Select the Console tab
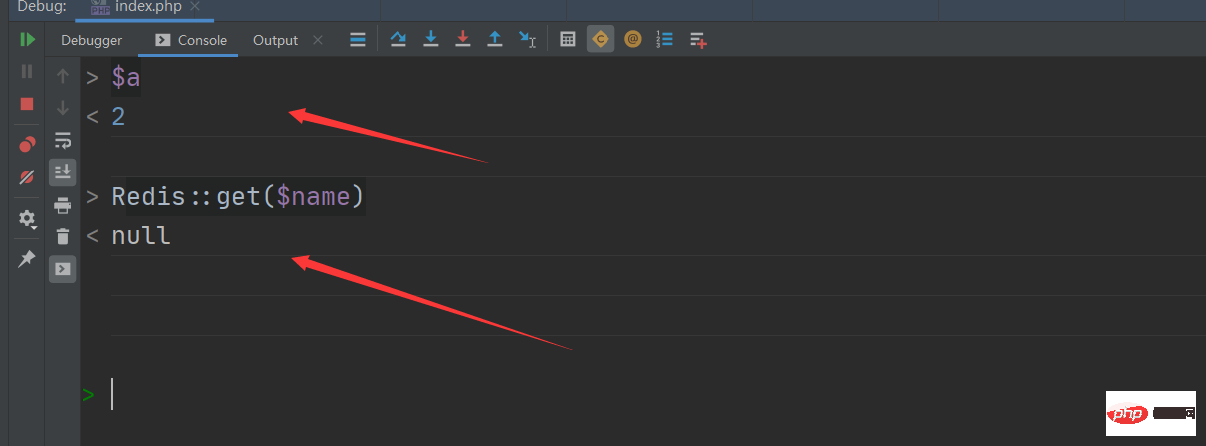 point(191,40)
